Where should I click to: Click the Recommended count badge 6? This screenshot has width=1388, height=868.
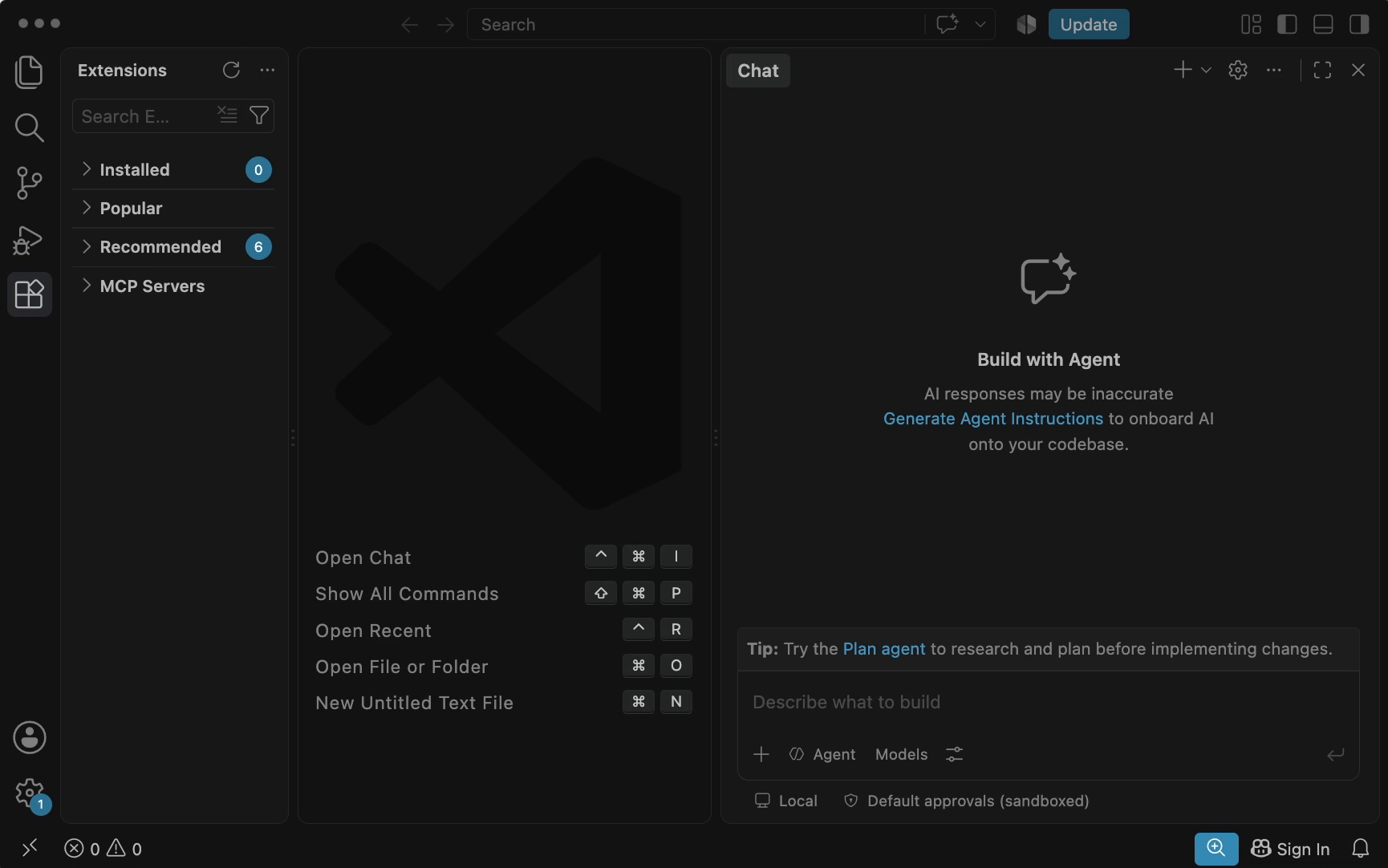[258, 246]
